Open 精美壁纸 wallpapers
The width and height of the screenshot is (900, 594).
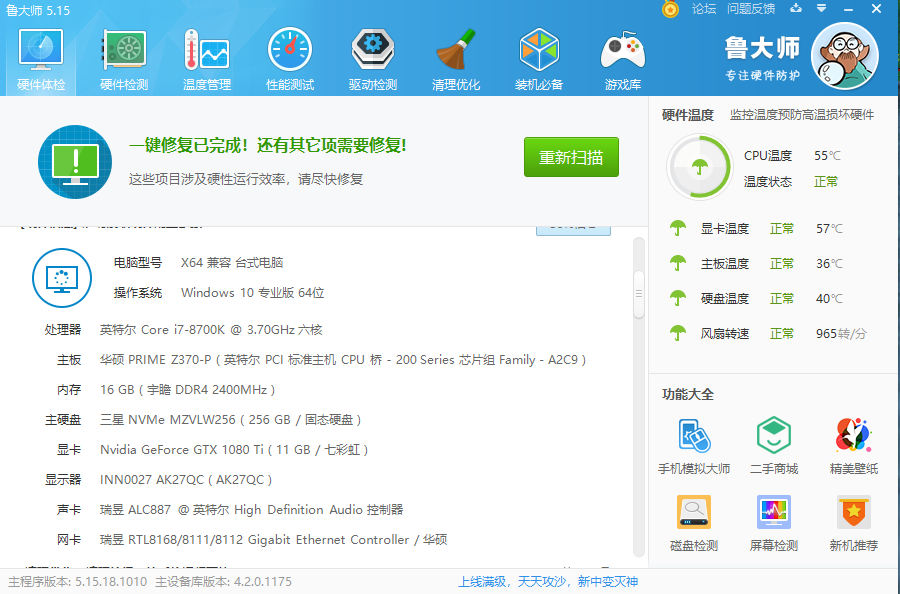point(854,446)
